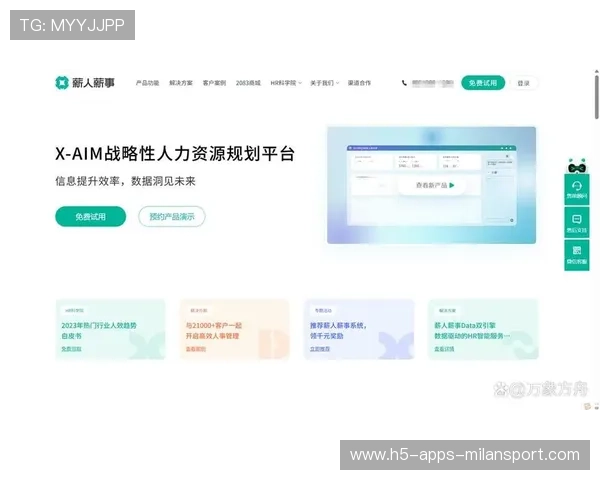Click the 信息提升效率，数据洞见未来 subtitle
Image resolution: width=600 pixels, height=480 pixels.
coord(125,181)
